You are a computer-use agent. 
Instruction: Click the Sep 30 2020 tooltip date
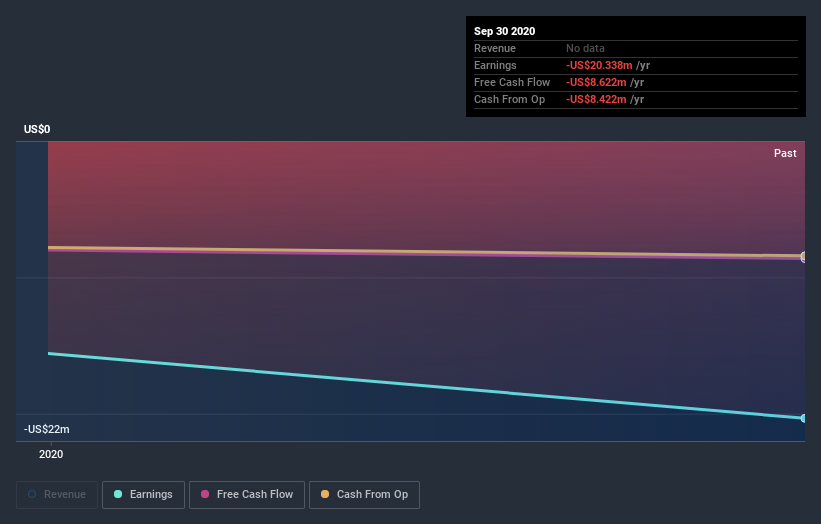[504, 31]
